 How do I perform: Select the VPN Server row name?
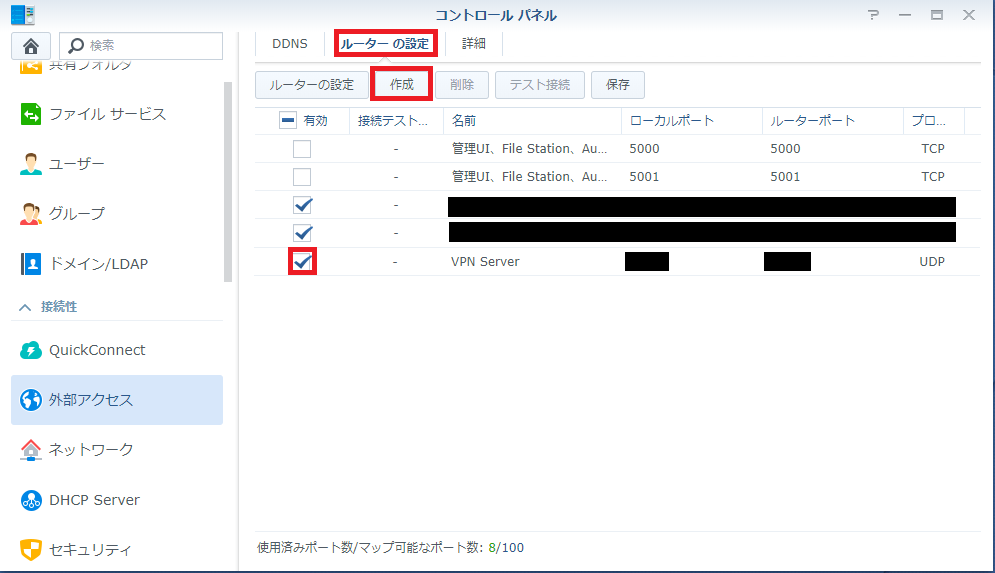[x=485, y=261]
